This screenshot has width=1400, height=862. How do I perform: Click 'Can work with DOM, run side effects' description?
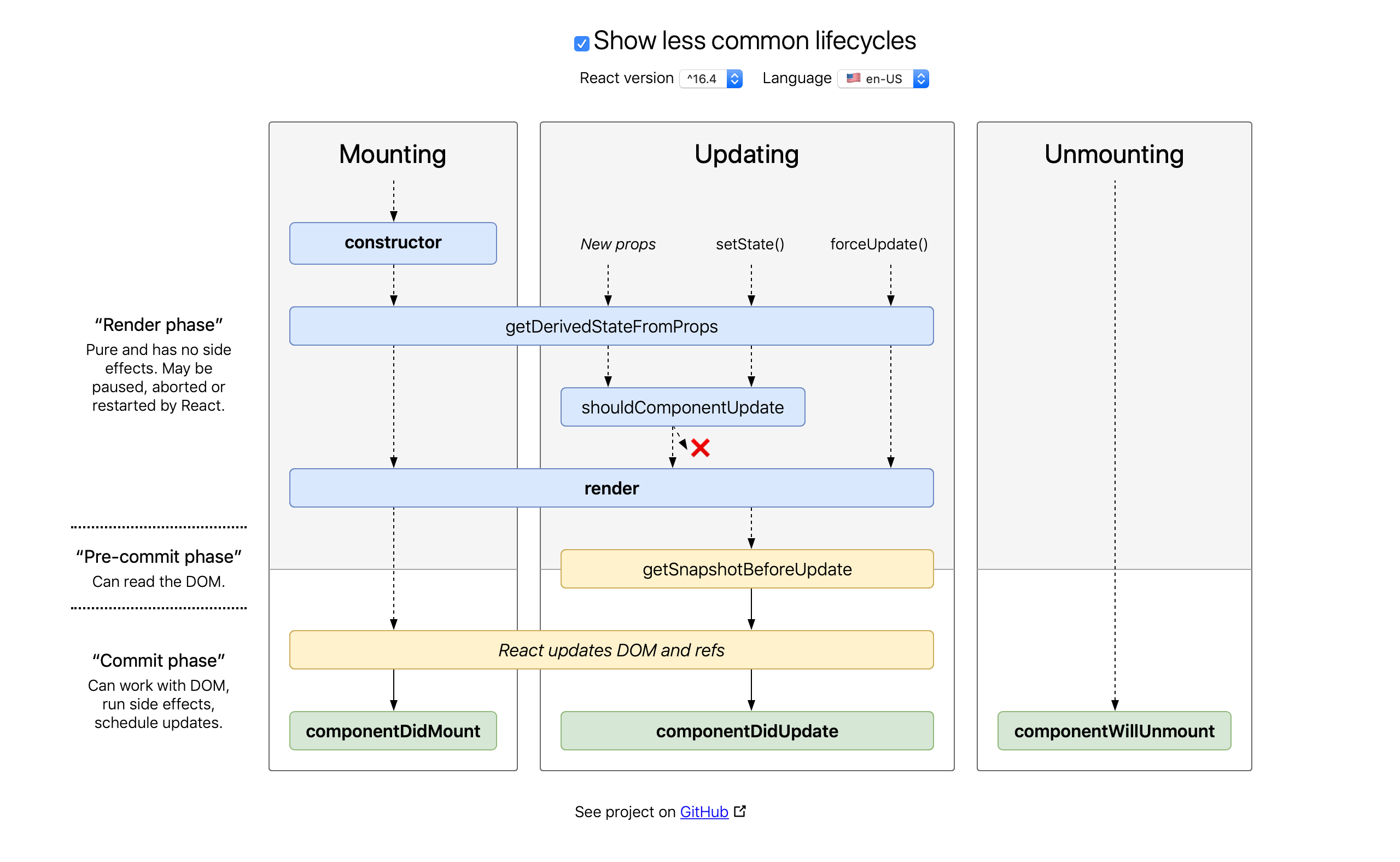pos(159,704)
